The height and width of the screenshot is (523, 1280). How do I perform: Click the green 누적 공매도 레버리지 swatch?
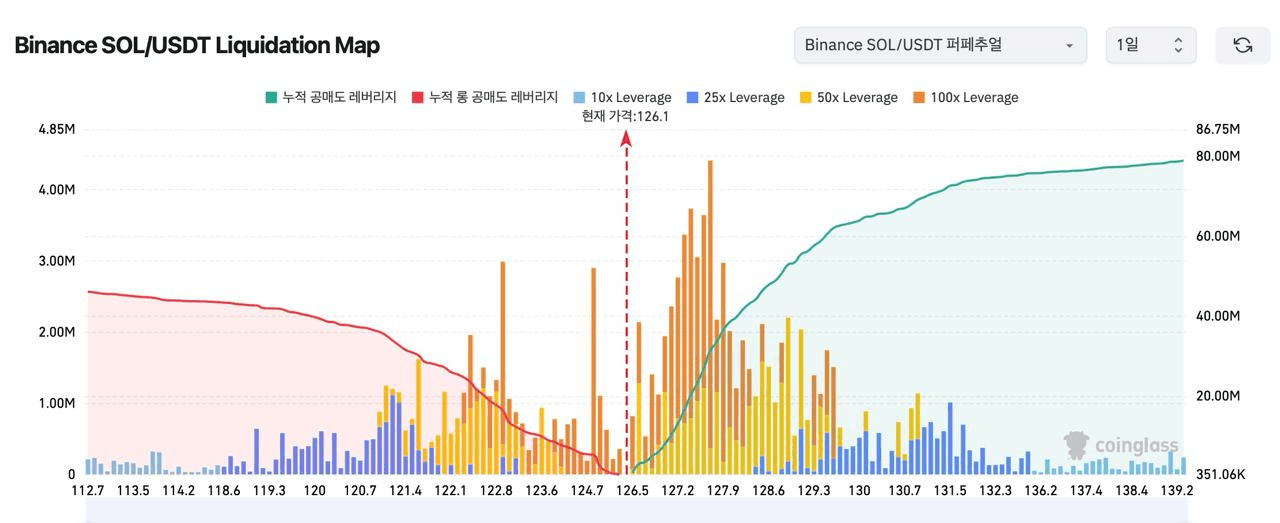point(271,98)
